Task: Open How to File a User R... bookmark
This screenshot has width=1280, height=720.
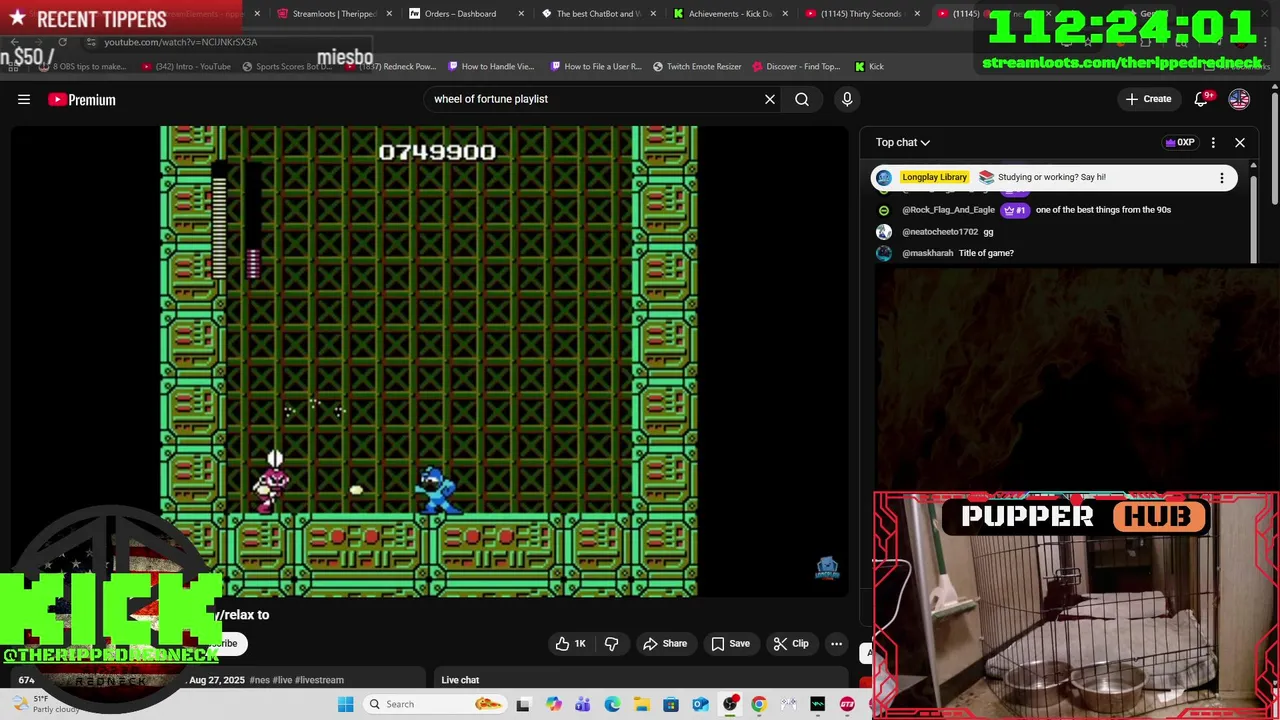Action: [x=594, y=67]
